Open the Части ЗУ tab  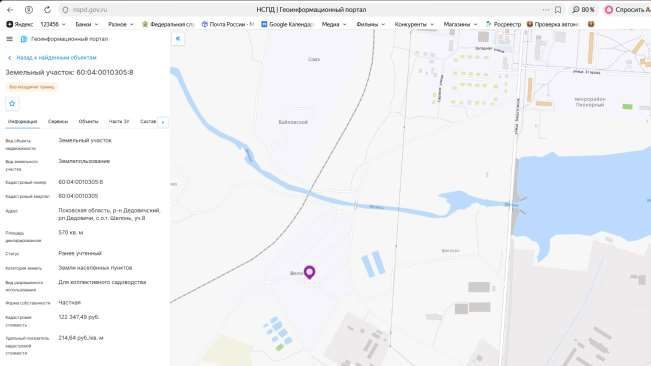[x=119, y=122]
